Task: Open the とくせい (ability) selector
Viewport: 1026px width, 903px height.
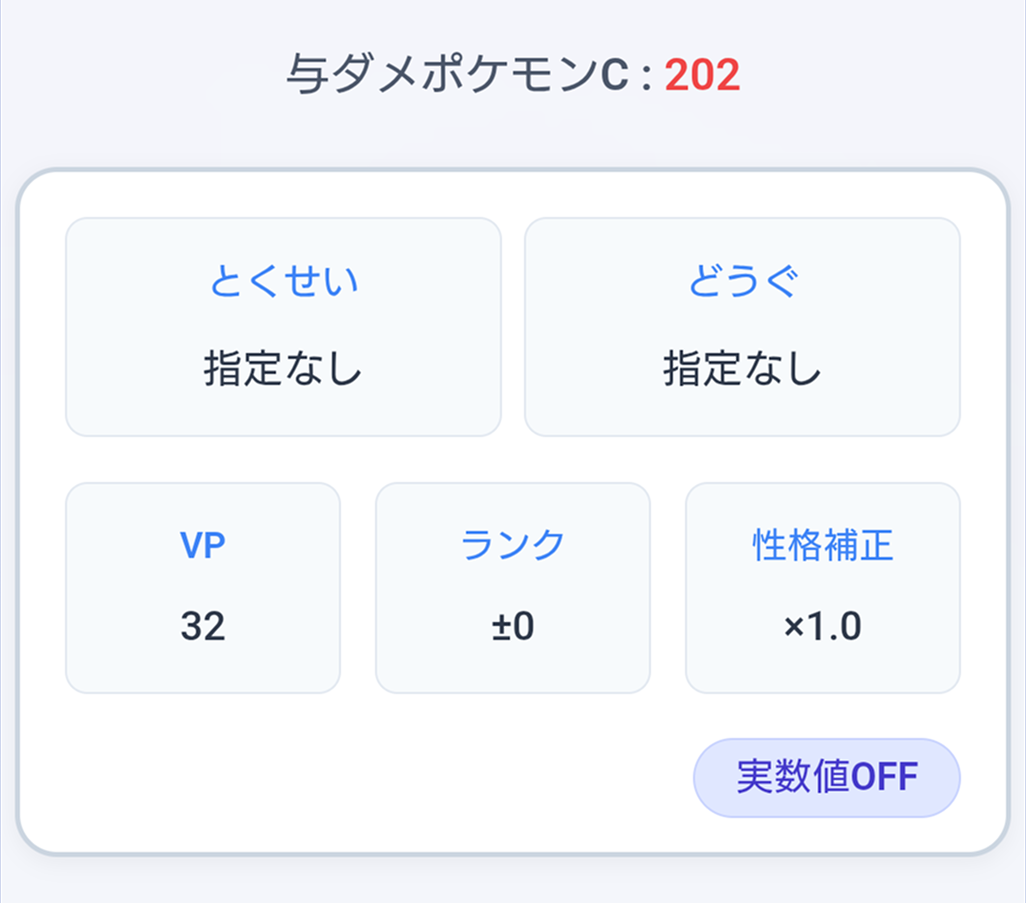Action: pyautogui.click(x=283, y=328)
